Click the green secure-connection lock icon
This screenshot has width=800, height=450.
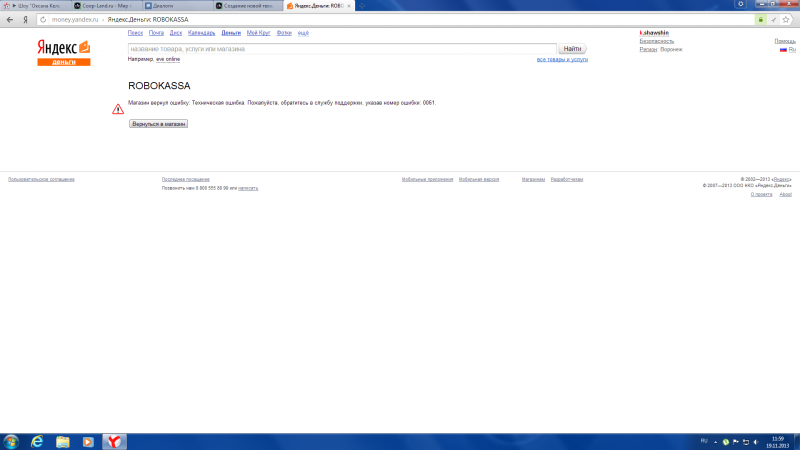coord(760,20)
